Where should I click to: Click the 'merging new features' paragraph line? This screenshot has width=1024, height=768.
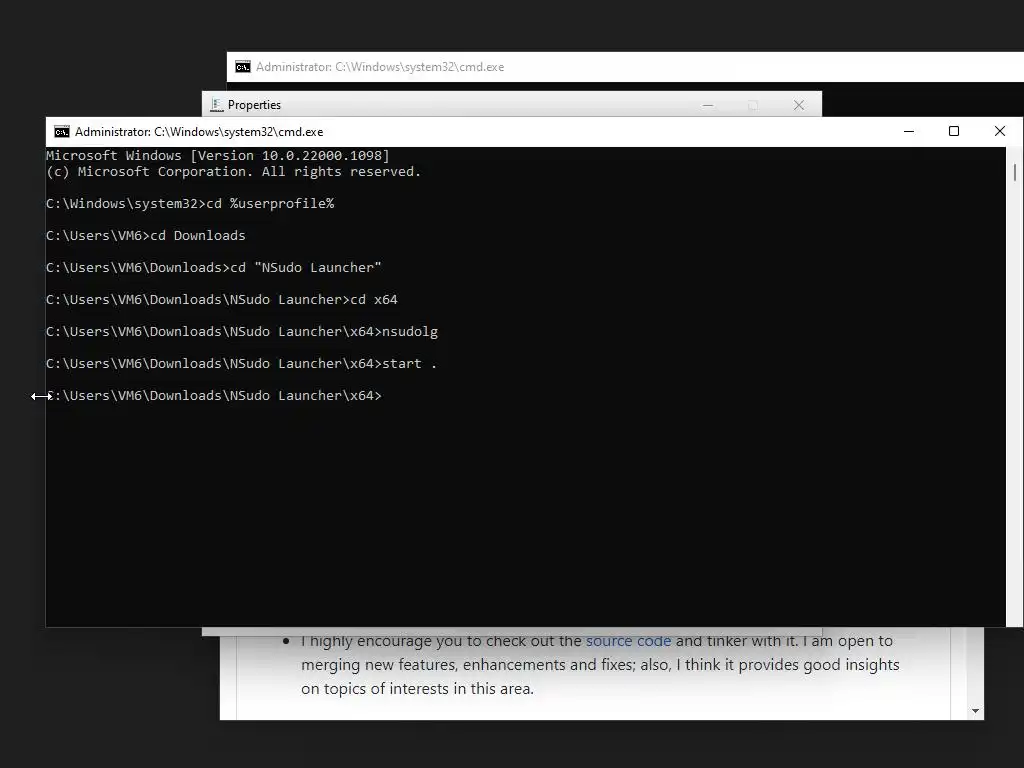tap(600, 665)
